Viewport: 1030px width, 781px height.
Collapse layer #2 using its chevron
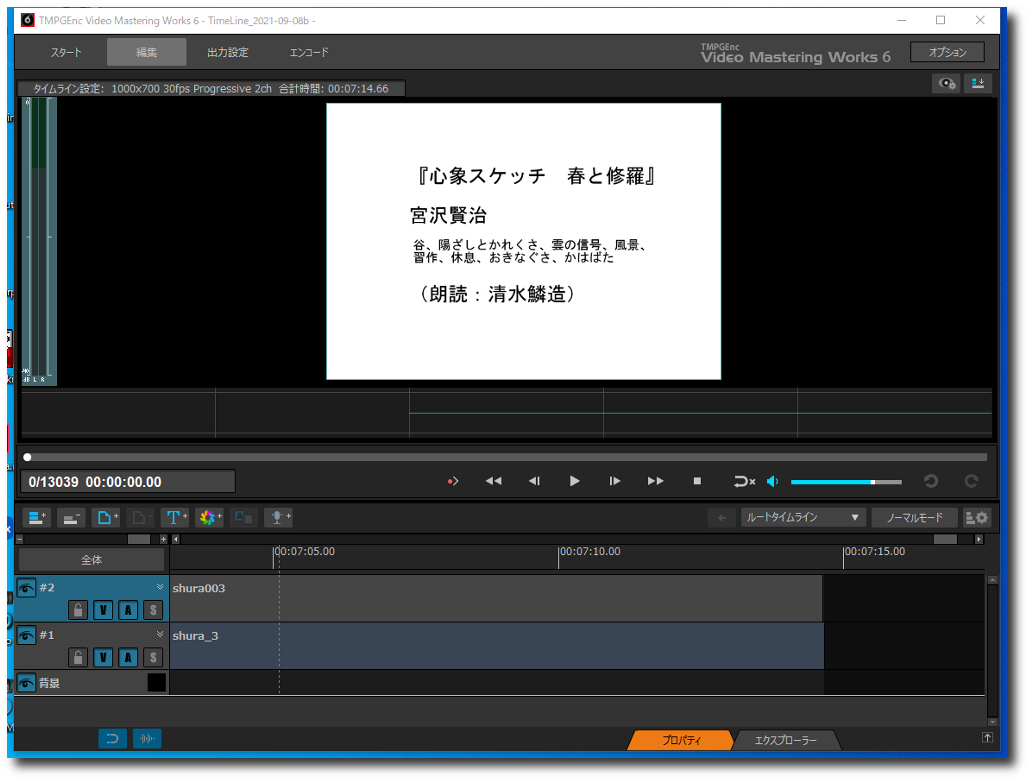159,587
